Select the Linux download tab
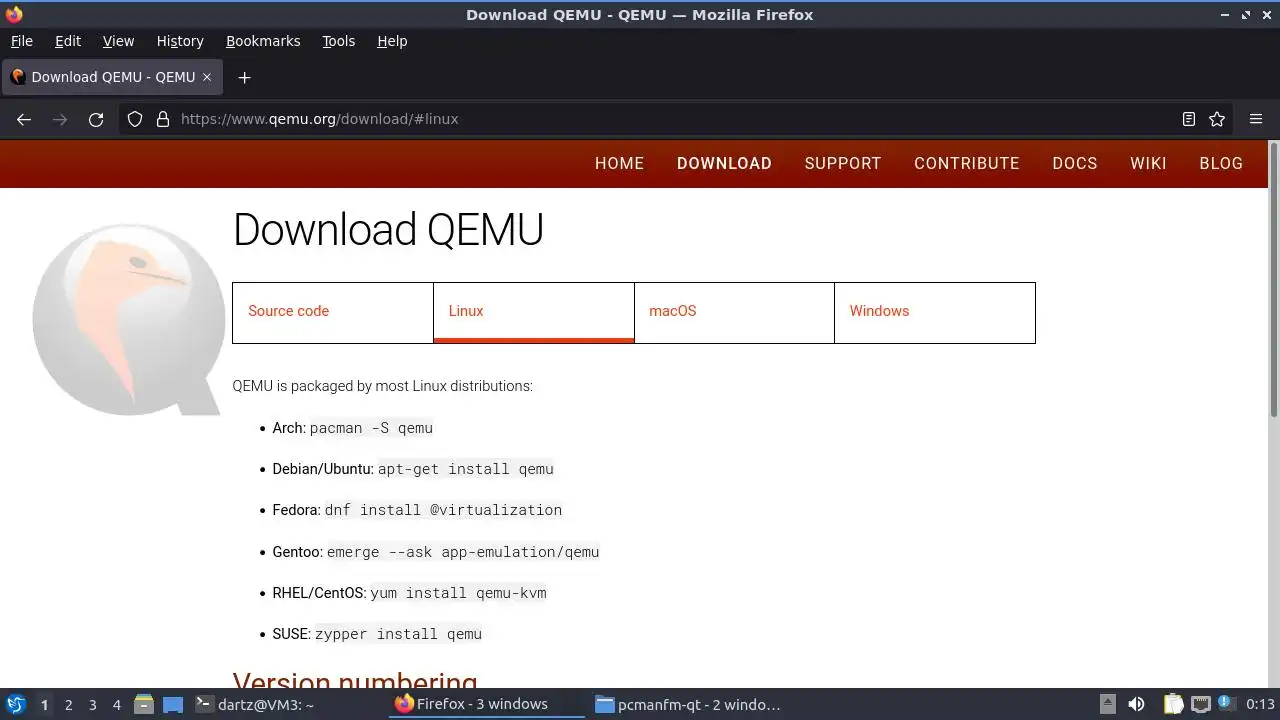This screenshot has height=720, width=1280. click(x=534, y=313)
